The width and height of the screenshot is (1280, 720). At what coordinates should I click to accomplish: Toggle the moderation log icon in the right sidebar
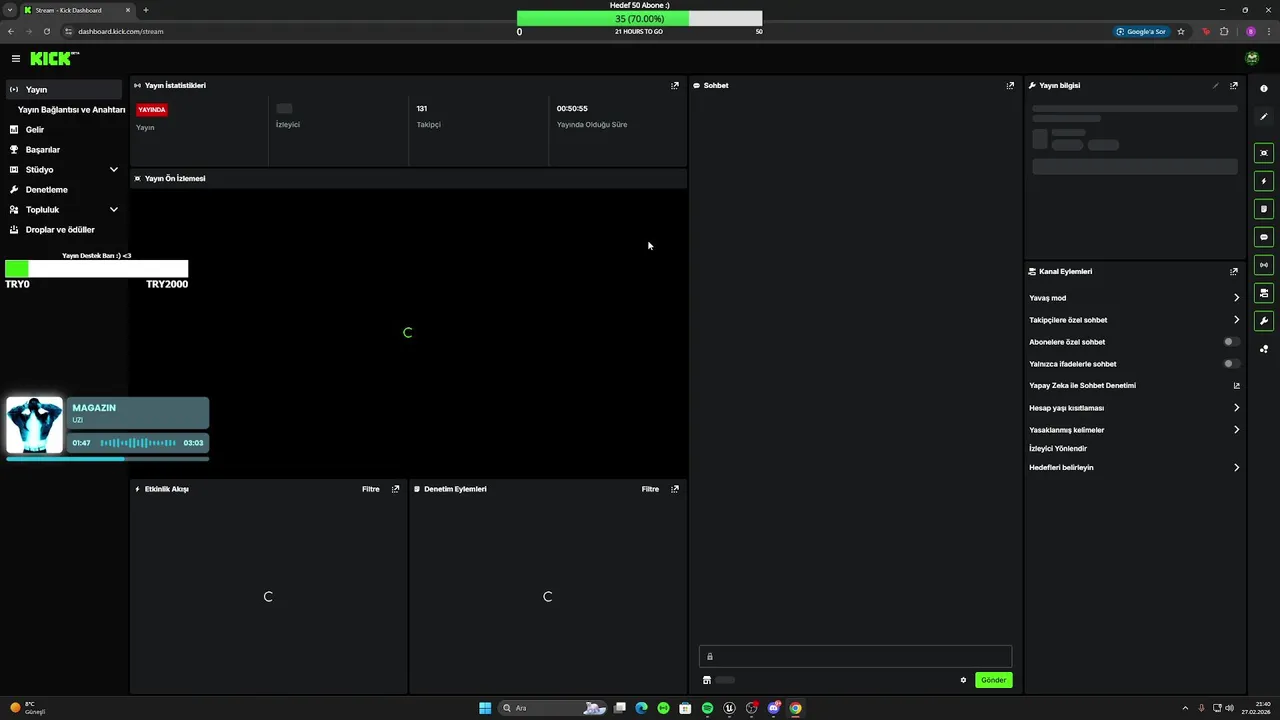click(1264, 209)
